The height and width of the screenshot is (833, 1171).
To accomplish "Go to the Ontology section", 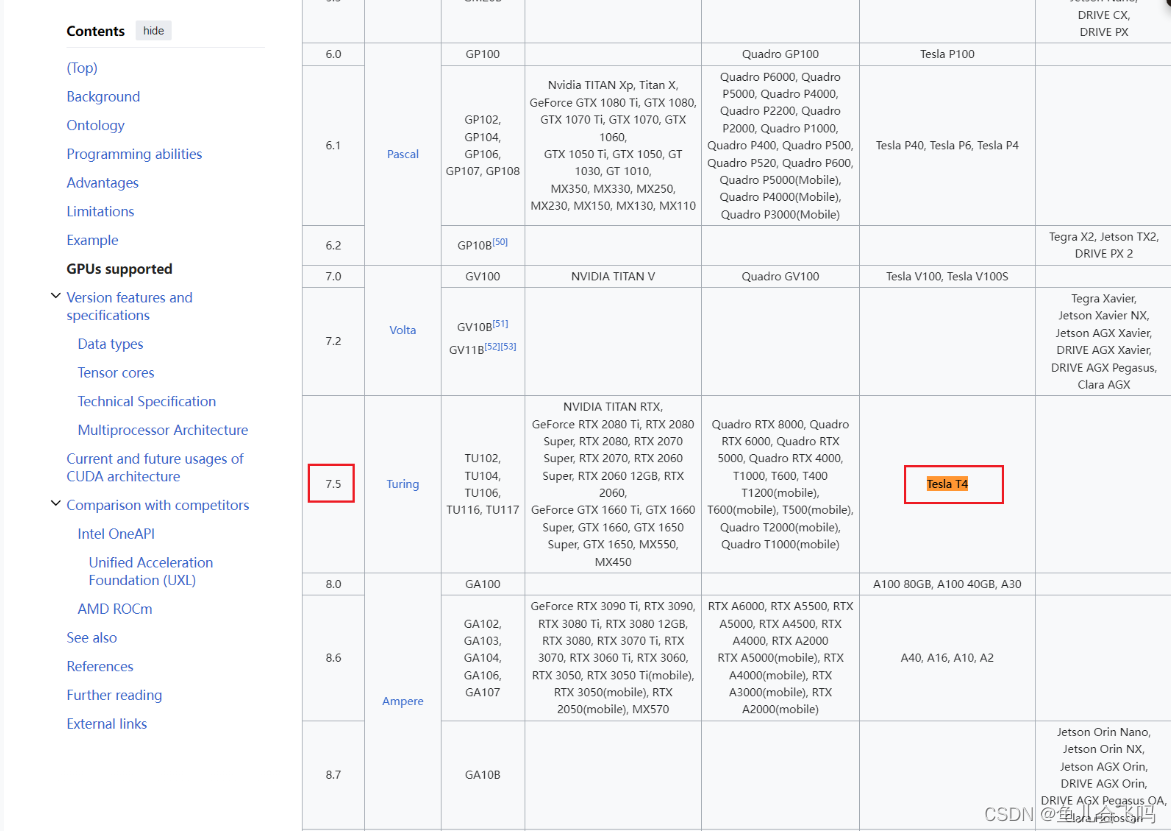I will pyautogui.click(x=96, y=126).
